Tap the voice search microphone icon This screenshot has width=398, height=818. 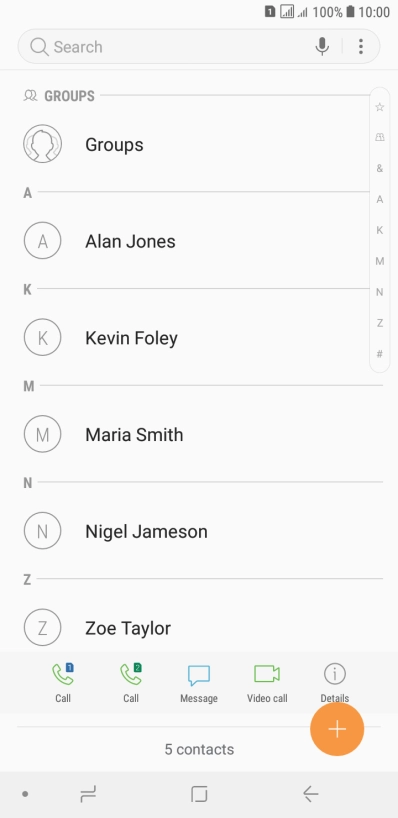[x=322, y=47]
